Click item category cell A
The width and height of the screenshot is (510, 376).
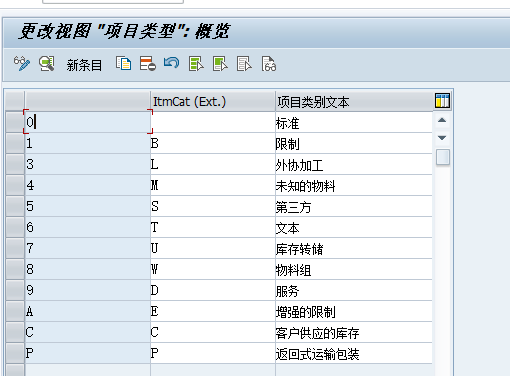88,311
